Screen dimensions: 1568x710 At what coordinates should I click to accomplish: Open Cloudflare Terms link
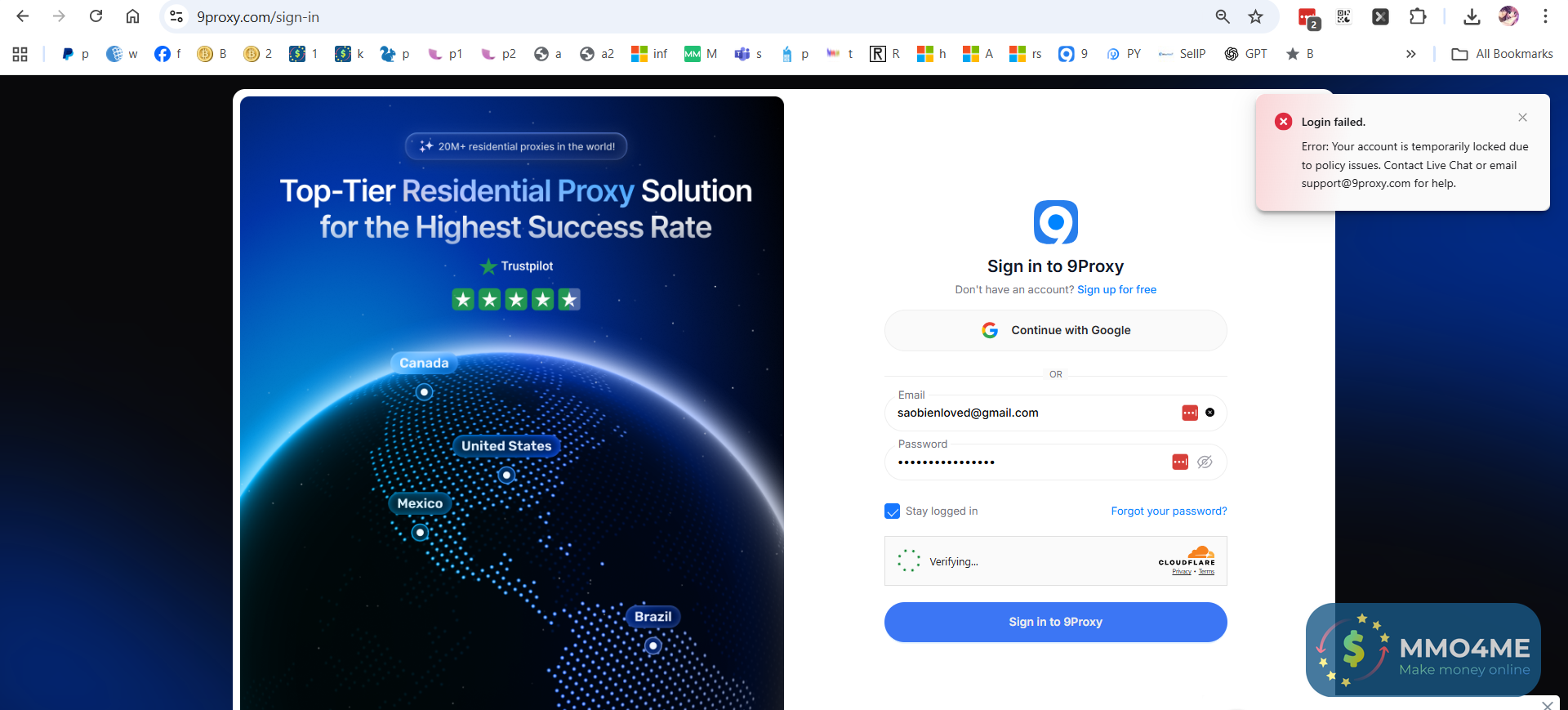click(x=1206, y=572)
